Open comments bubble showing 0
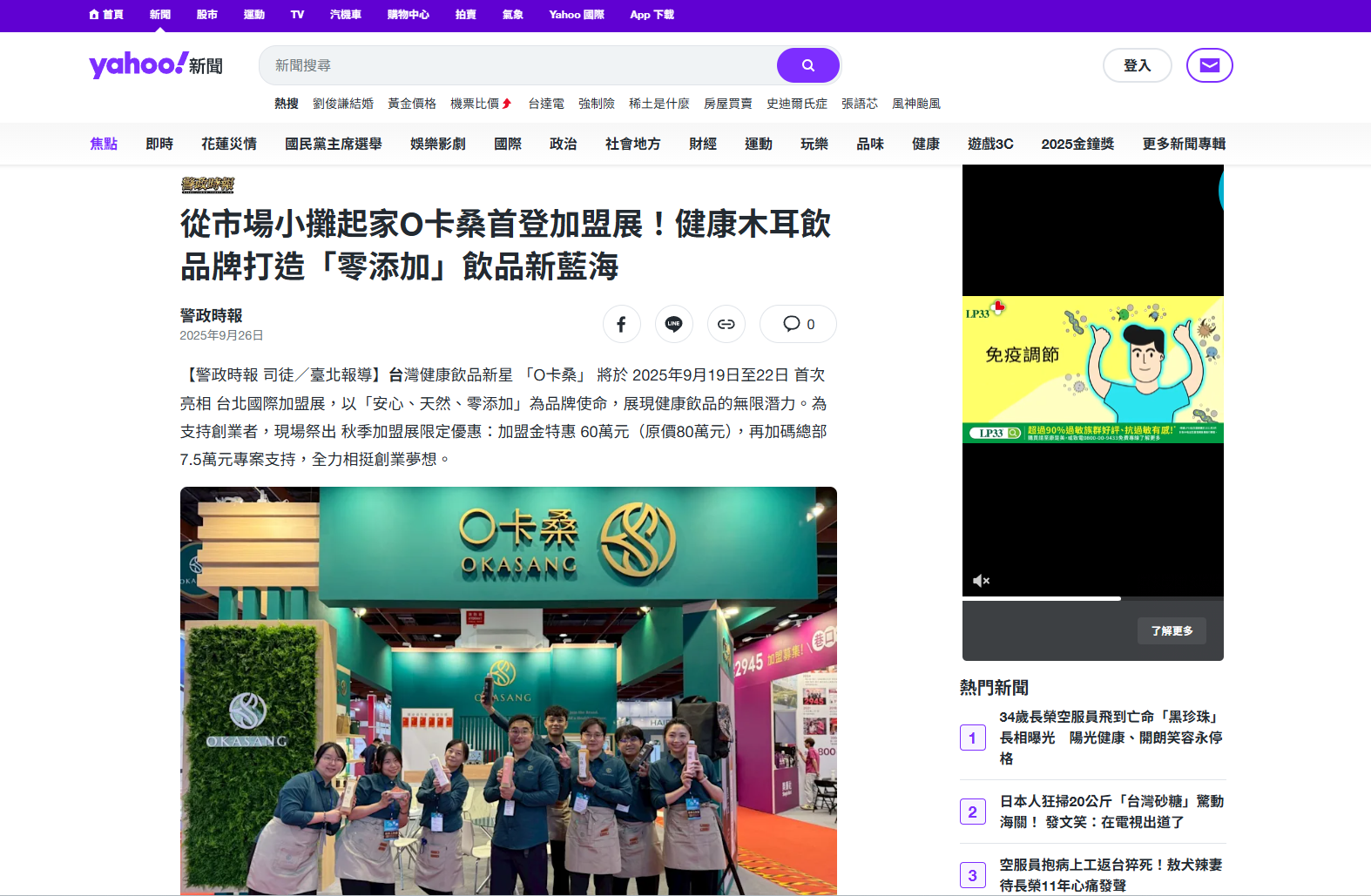The image size is (1371, 896). (798, 324)
